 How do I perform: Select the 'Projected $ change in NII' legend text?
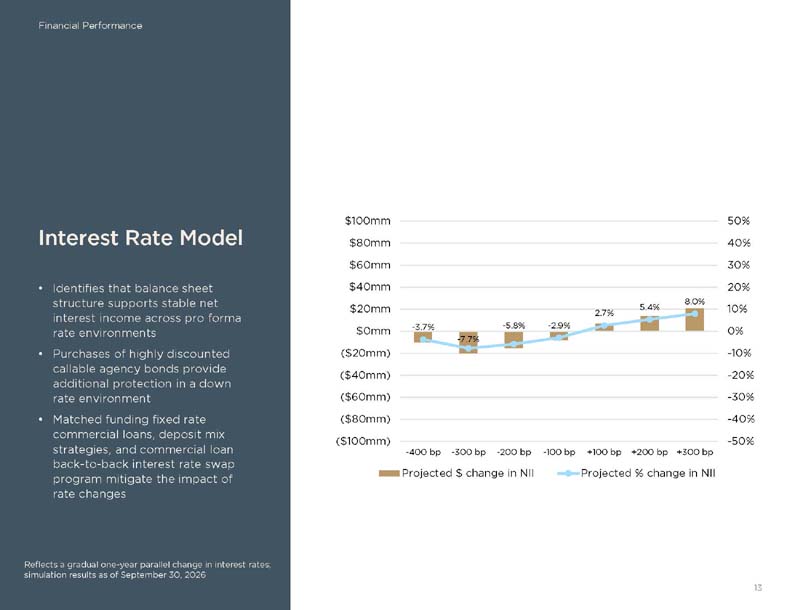pyautogui.click(x=468, y=473)
